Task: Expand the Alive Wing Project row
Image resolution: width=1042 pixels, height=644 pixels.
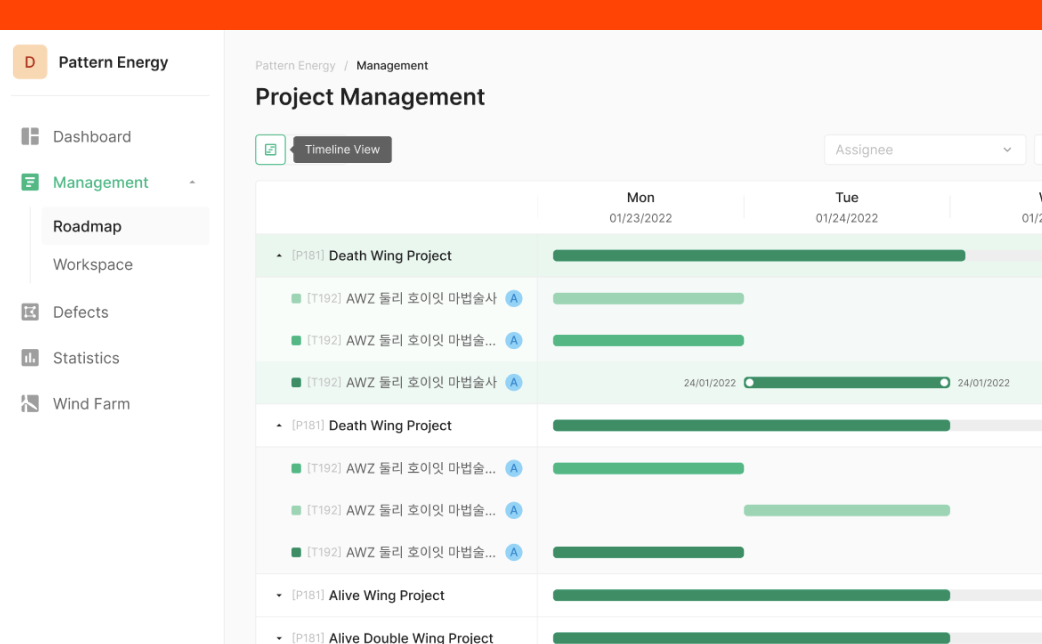Action: click(279, 596)
